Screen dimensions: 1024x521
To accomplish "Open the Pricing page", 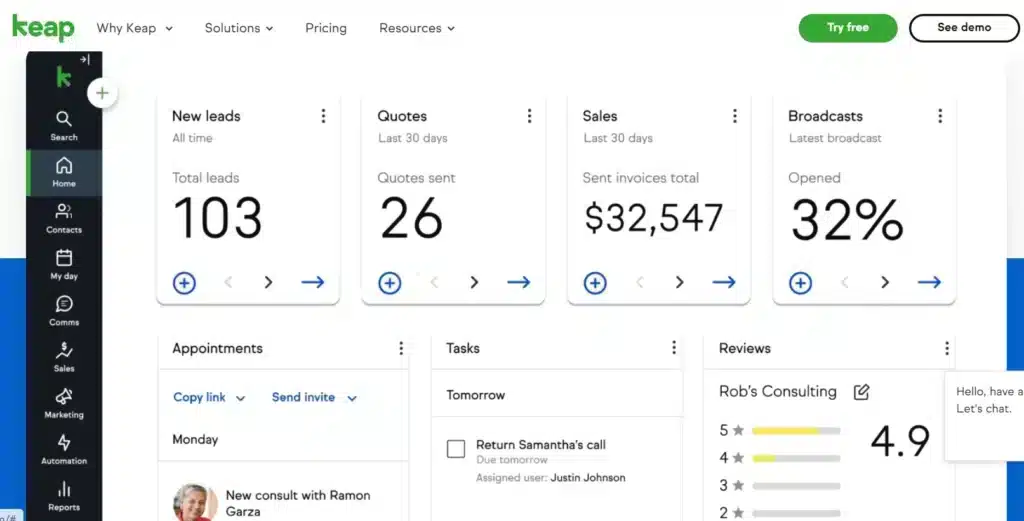I will coord(326,28).
